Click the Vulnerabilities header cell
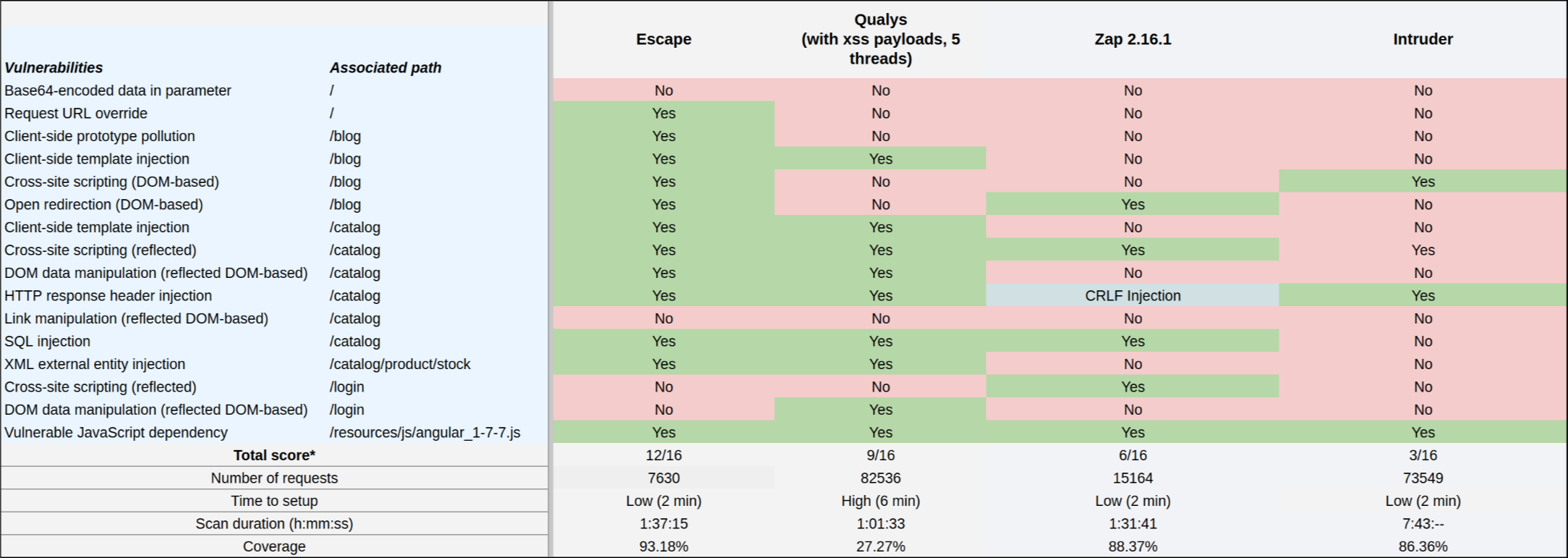 [x=54, y=67]
